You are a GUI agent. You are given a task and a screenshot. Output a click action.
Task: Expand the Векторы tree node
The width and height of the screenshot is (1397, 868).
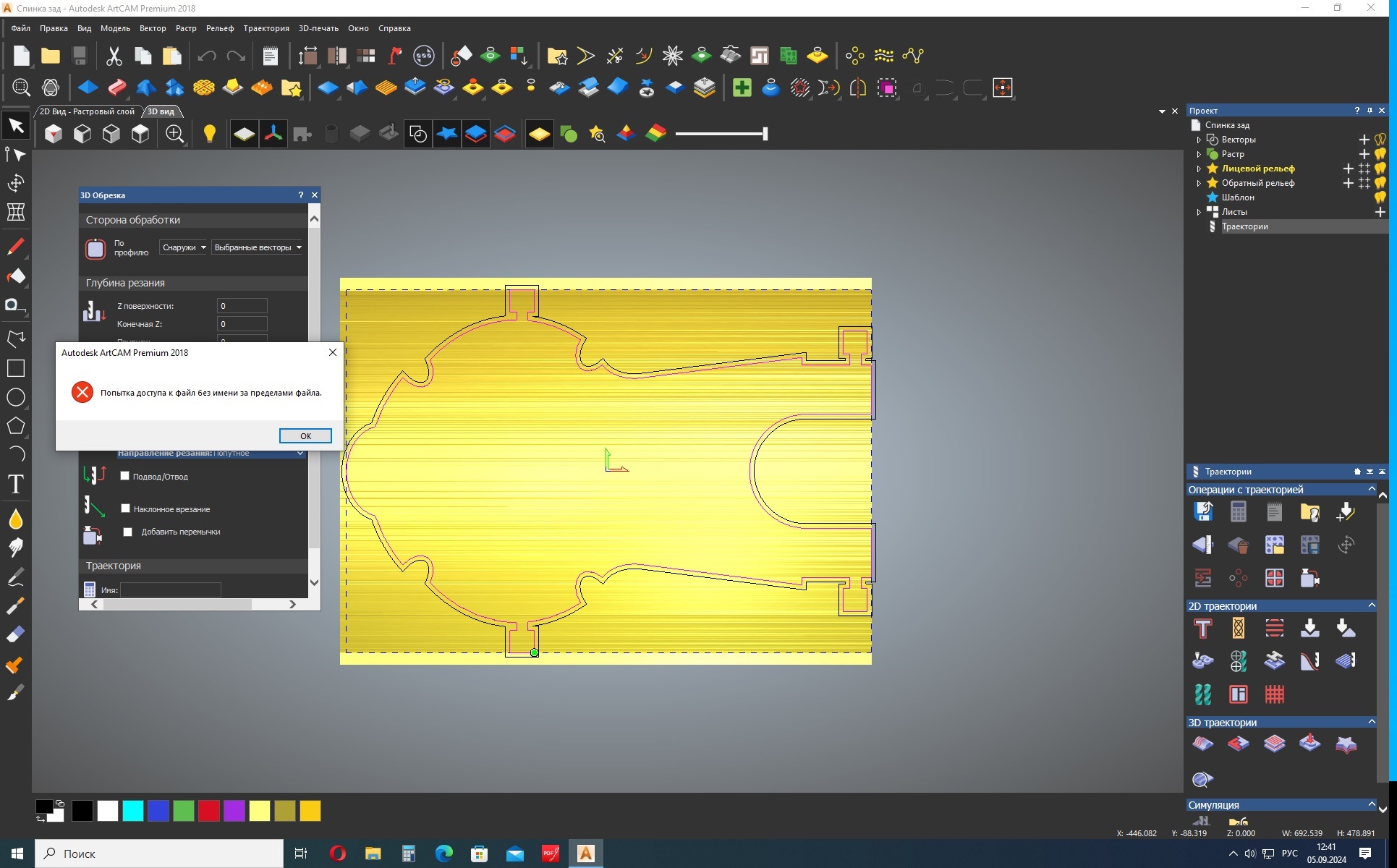point(1199,140)
